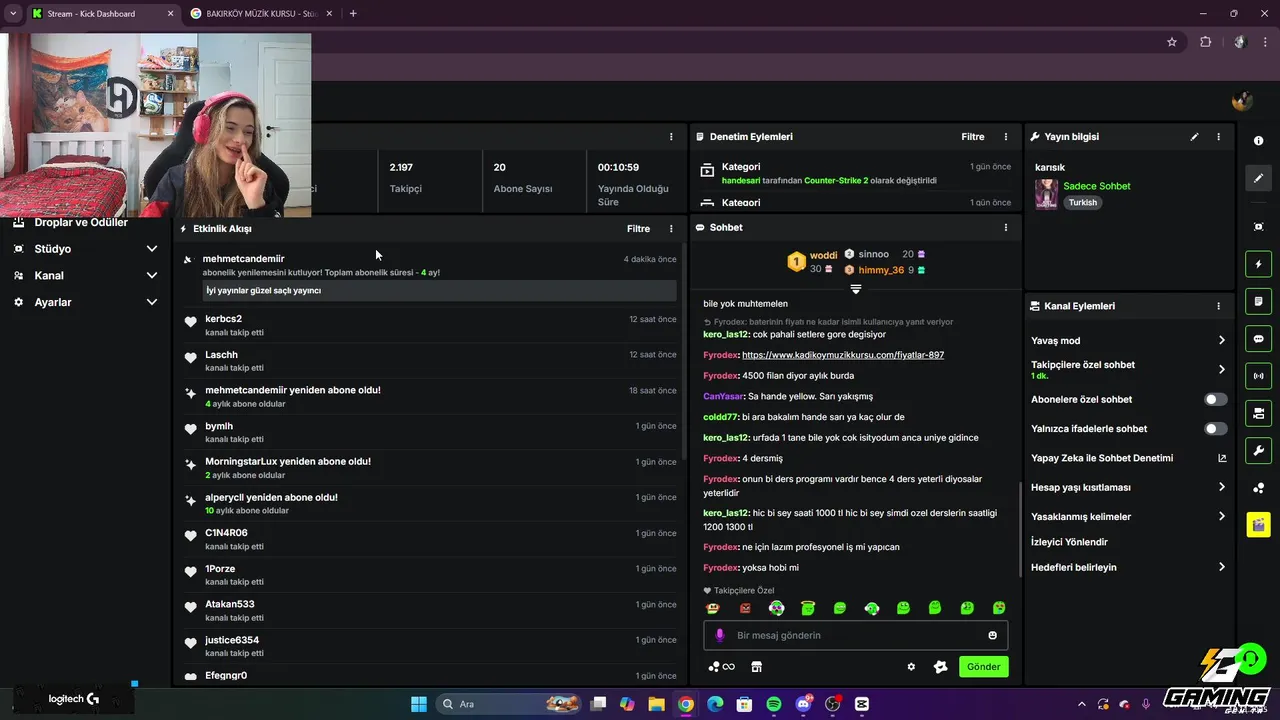The height and width of the screenshot is (720, 1280).
Task: Click the chat panel scrollbar
Action: (x=1019, y=532)
